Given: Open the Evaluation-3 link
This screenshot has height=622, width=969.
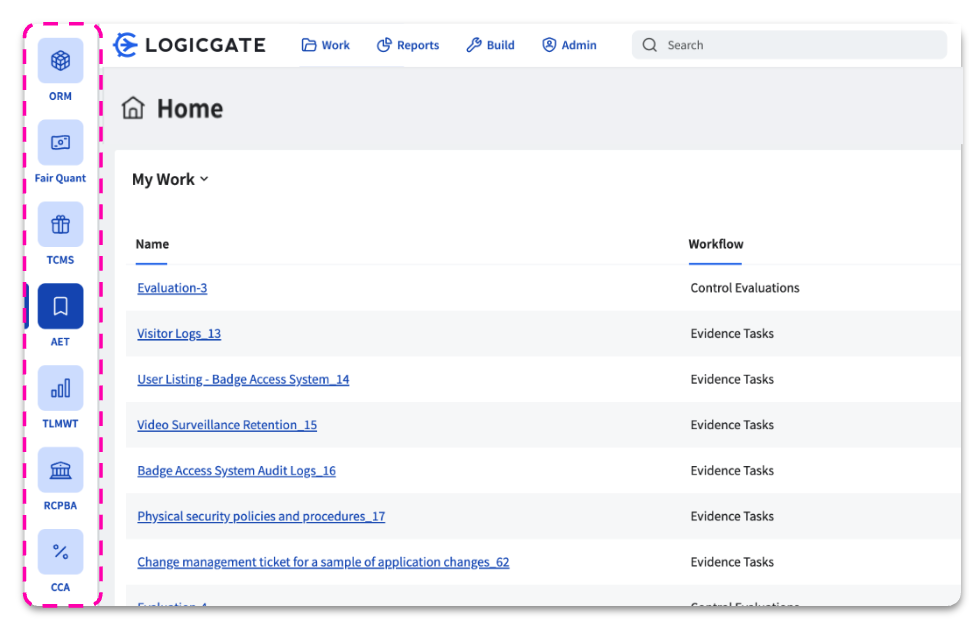Looking at the screenshot, I should [x=172, y=288].
